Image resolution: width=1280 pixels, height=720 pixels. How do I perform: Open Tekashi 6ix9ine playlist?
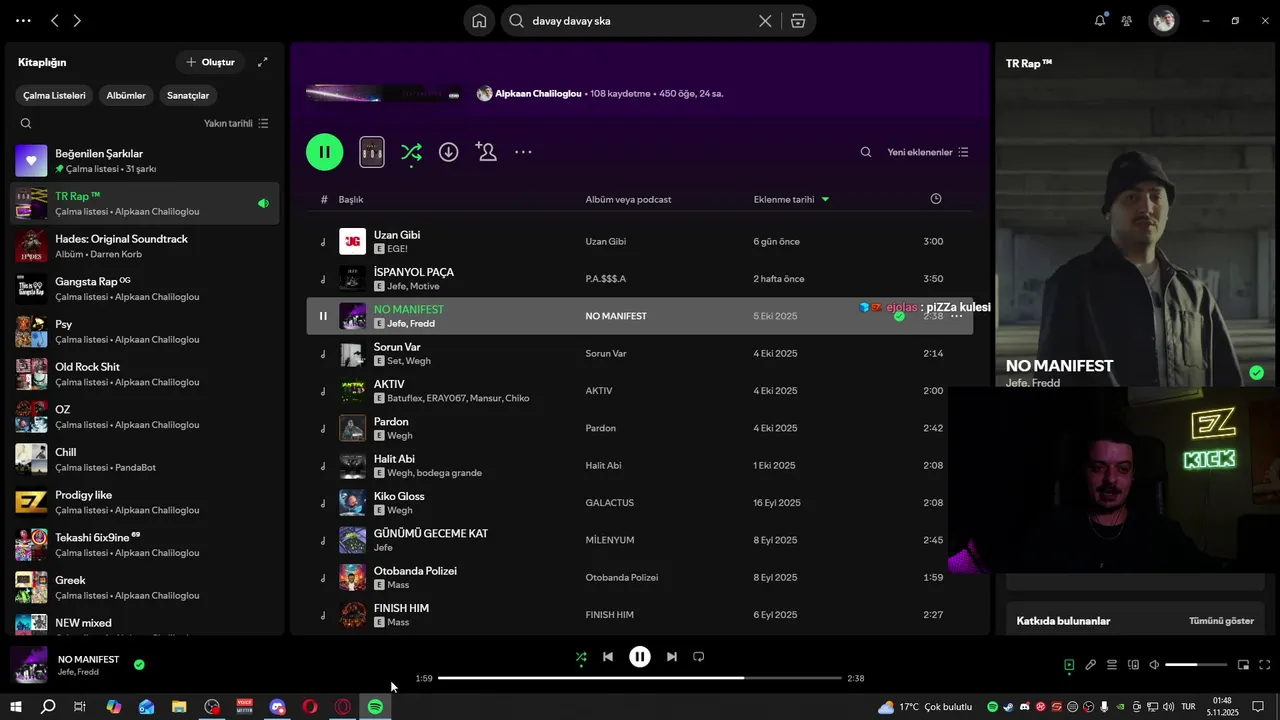point(146,545)
